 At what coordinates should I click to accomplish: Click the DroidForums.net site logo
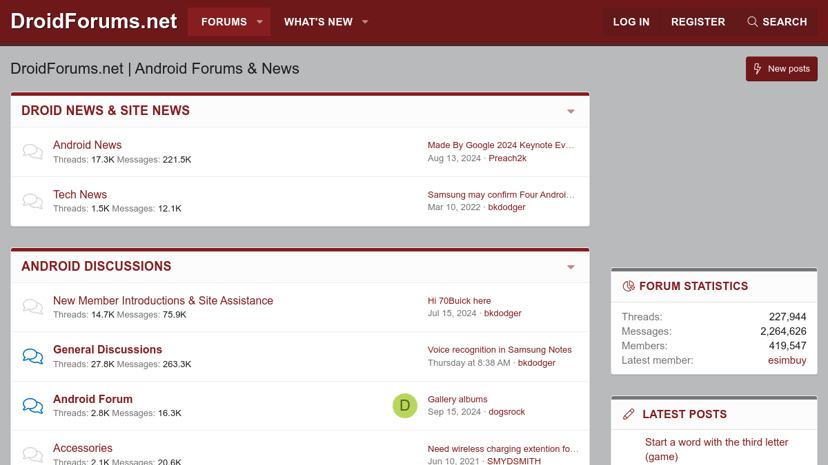(94, 21)
